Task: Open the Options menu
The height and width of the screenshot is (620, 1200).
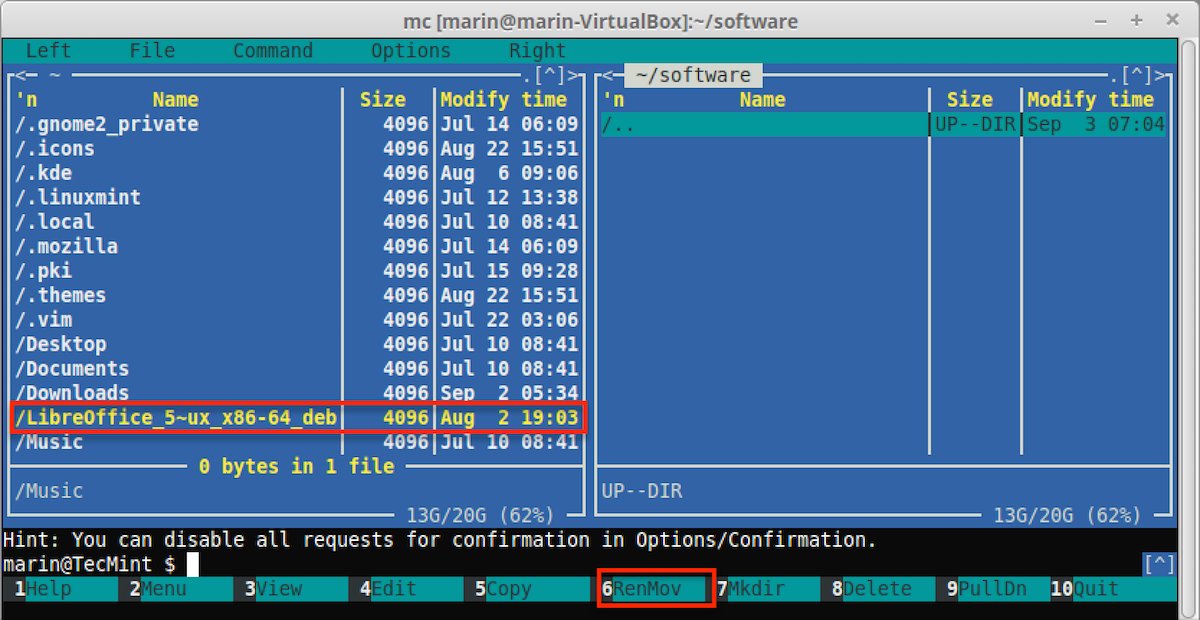Action: tap(410, 51)
